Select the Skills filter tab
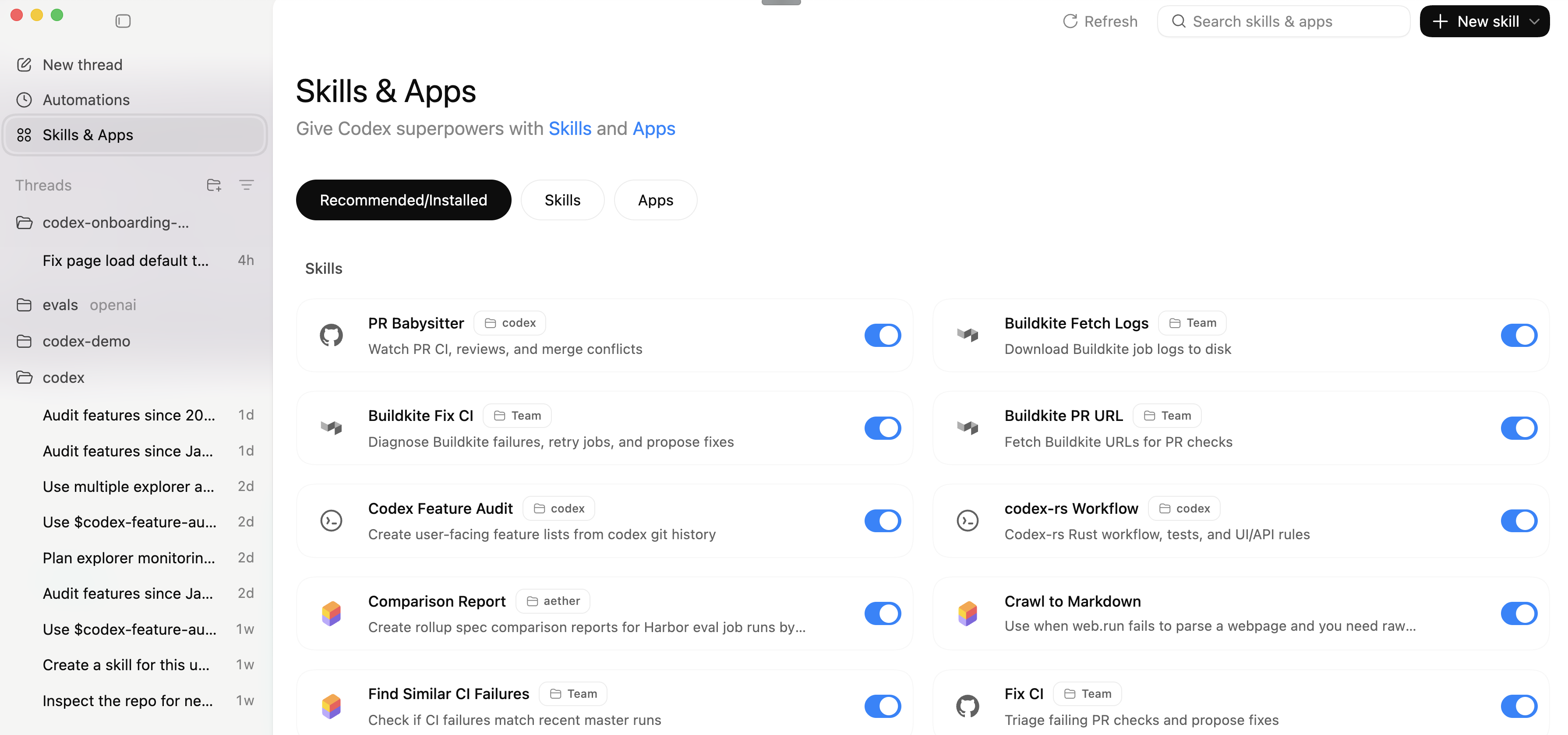 click(x=562, y=200)
